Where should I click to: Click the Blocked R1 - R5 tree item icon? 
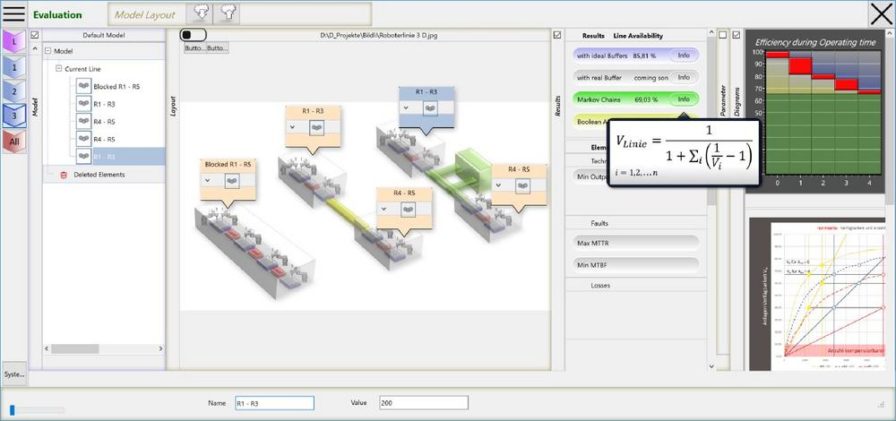[83, 86]
